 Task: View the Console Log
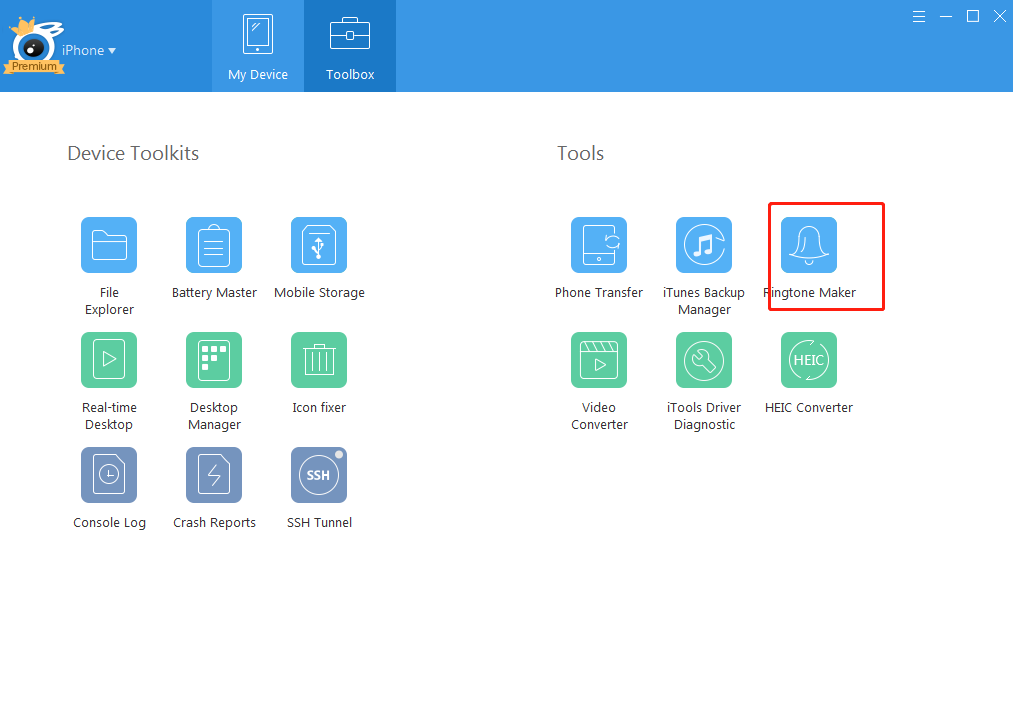(x=109, y=475)
